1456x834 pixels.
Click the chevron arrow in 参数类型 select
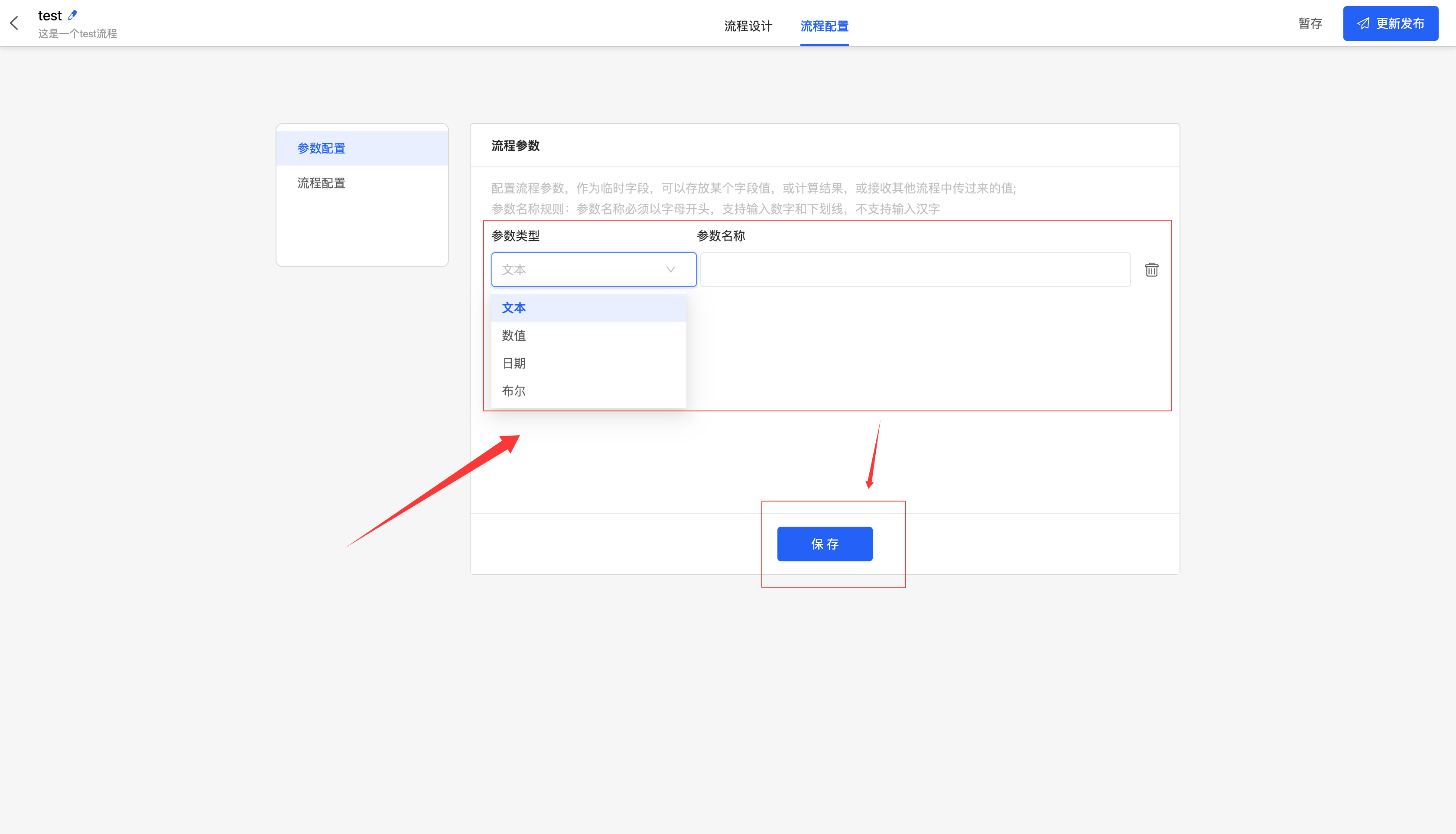tap(670, 270)
